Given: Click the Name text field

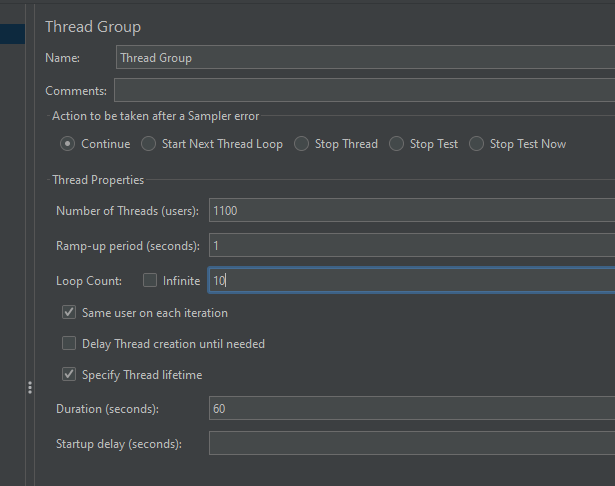Looking at the screenshot, I should pos(365,58).
